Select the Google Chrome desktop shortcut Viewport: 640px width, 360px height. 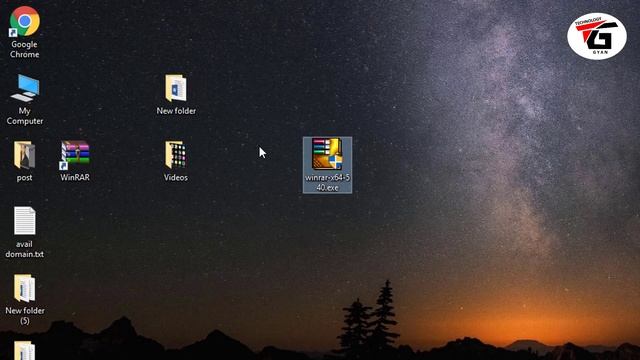click(x=24, y=21)
